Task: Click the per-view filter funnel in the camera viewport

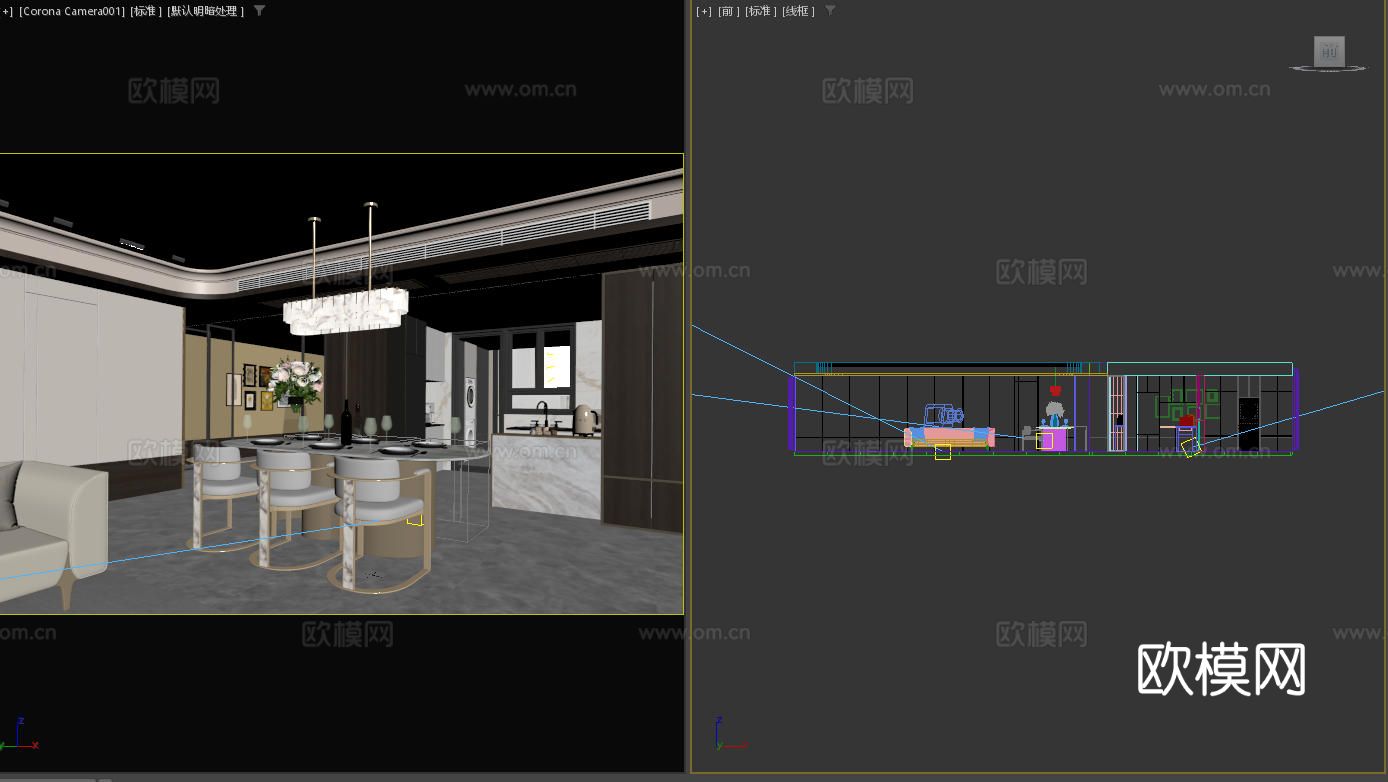Action: point(259,11)
